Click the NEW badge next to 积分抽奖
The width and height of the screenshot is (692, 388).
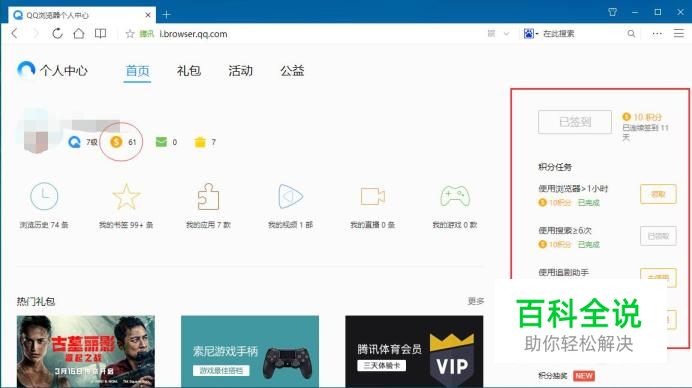(584, 376)
